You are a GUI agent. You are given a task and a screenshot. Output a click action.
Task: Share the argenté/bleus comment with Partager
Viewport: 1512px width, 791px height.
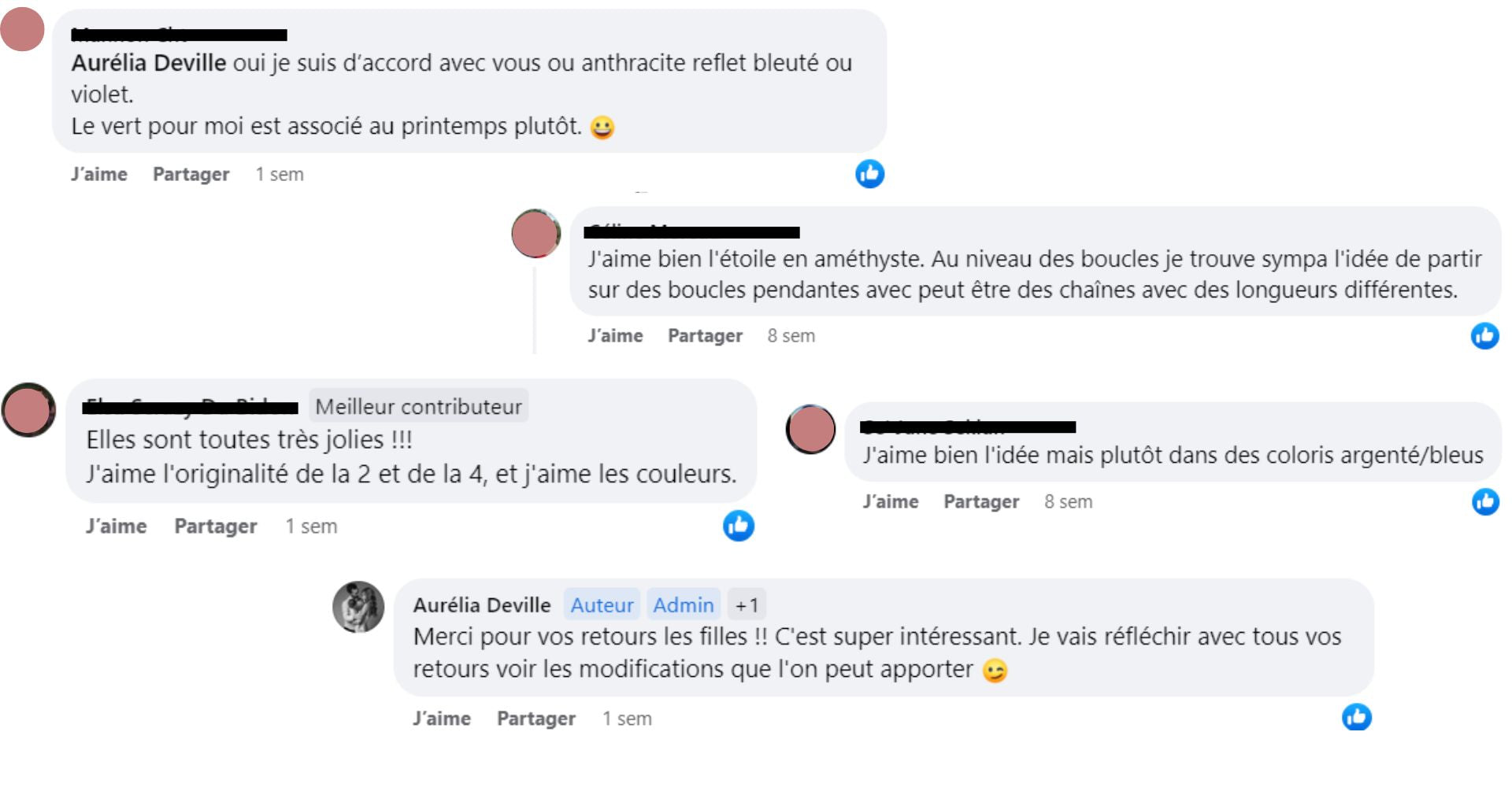click(x=981, y=501)
